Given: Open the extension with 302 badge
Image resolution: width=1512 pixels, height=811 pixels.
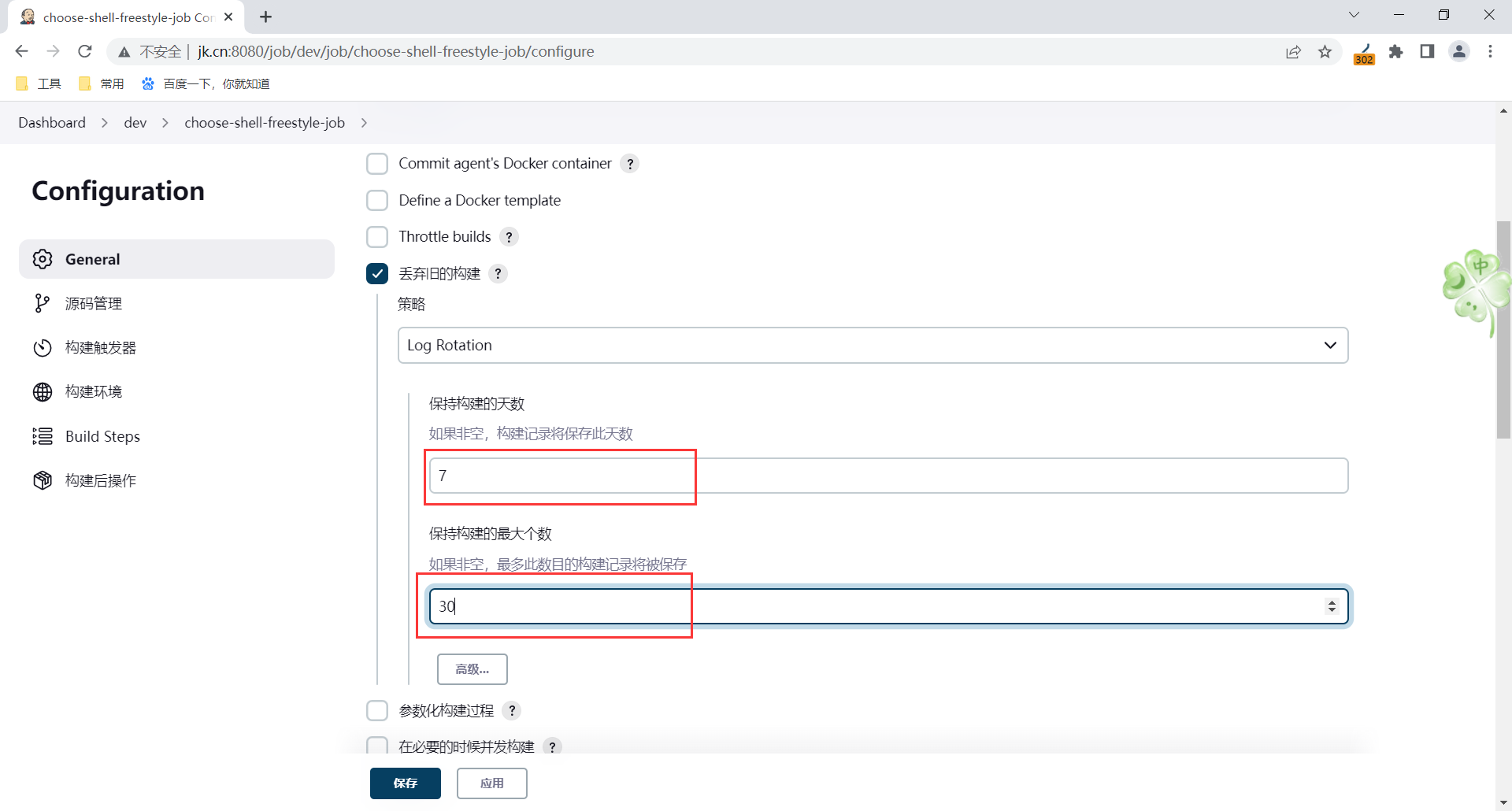Looking at the screenshot, I should 1365,54.
